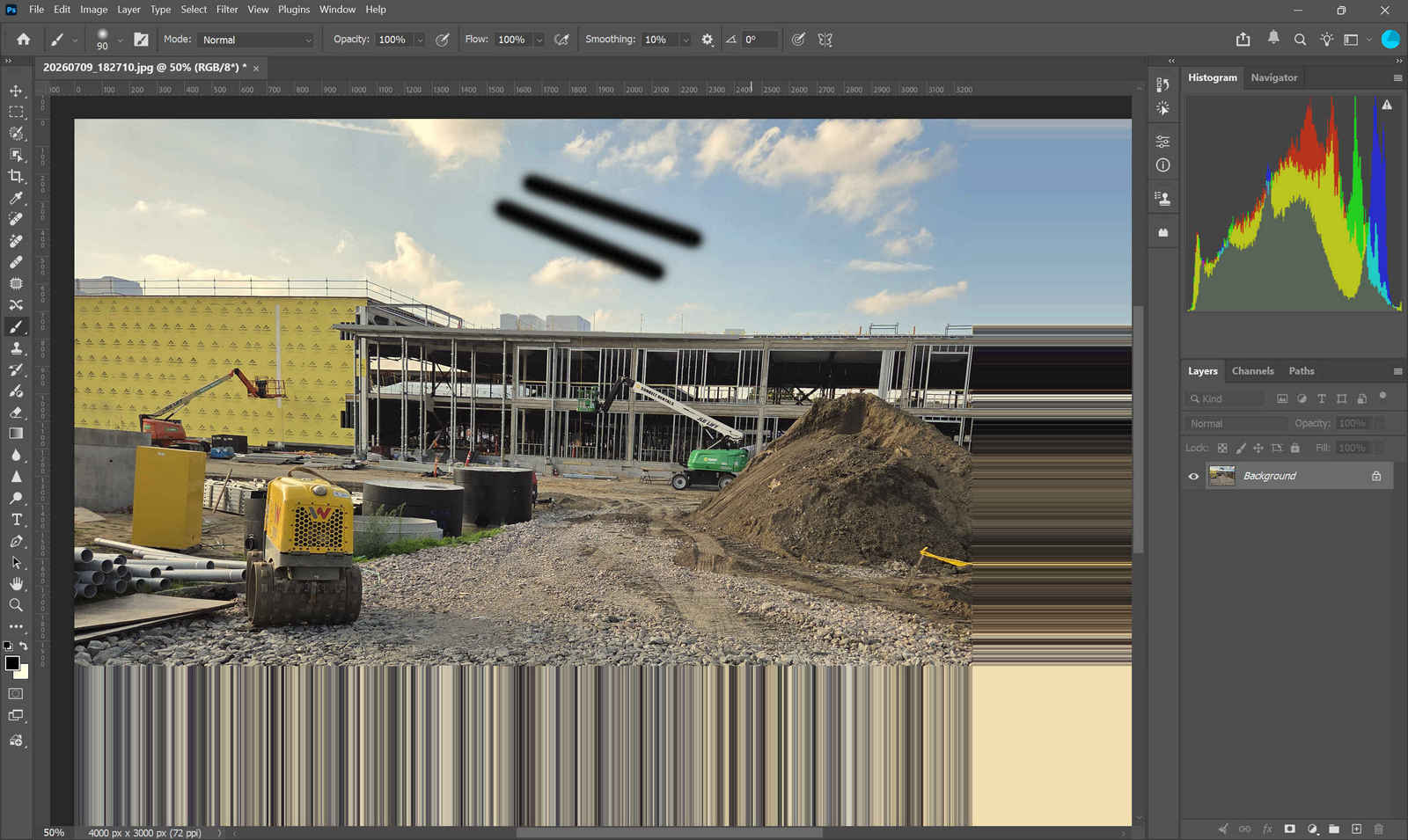Select the Hand tool
The image size is (1408, 840).
[16, 584]
